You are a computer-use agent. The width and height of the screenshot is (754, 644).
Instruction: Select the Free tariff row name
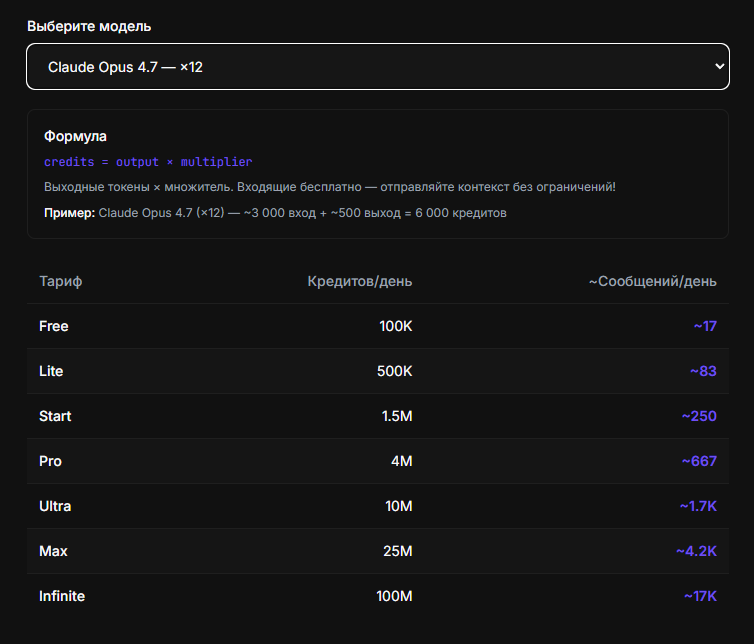(x=54, y=326)
